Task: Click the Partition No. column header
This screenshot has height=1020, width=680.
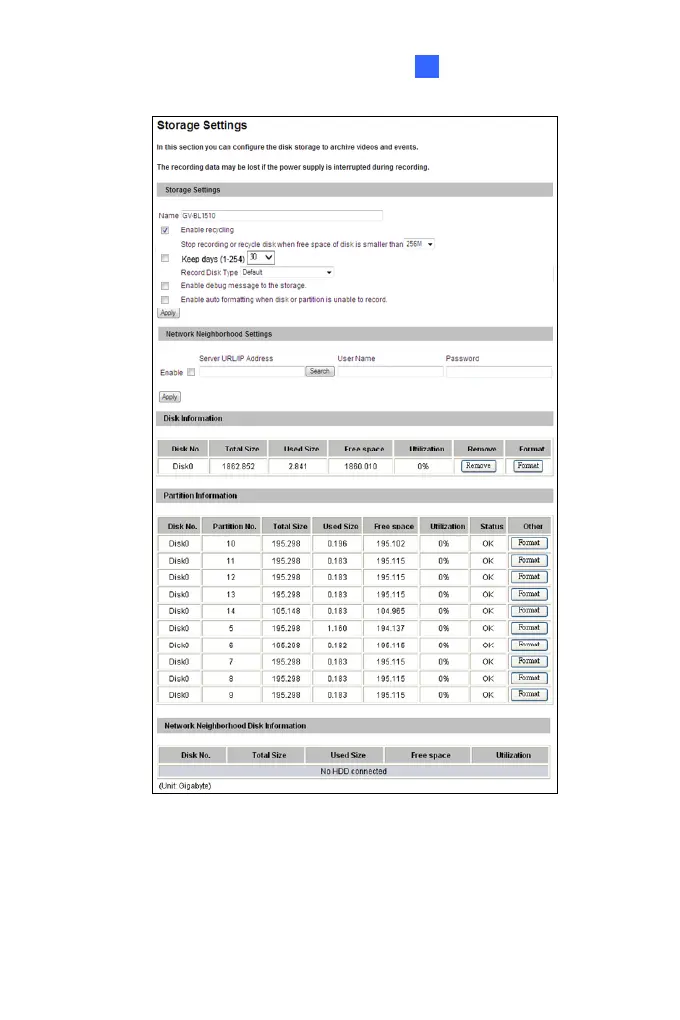Action: (x=234, y=526)
